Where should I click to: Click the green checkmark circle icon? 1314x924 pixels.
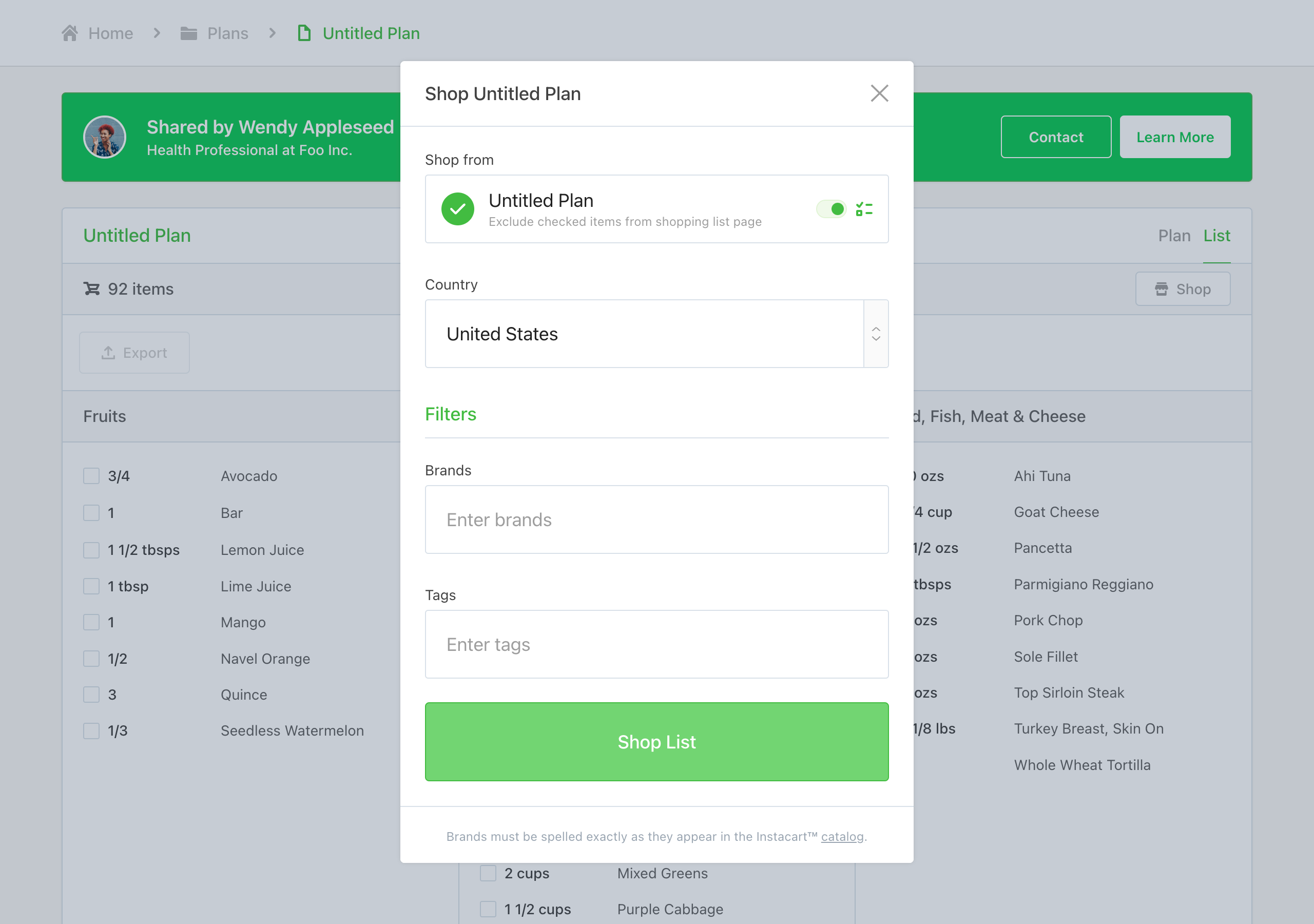[457, 209]
